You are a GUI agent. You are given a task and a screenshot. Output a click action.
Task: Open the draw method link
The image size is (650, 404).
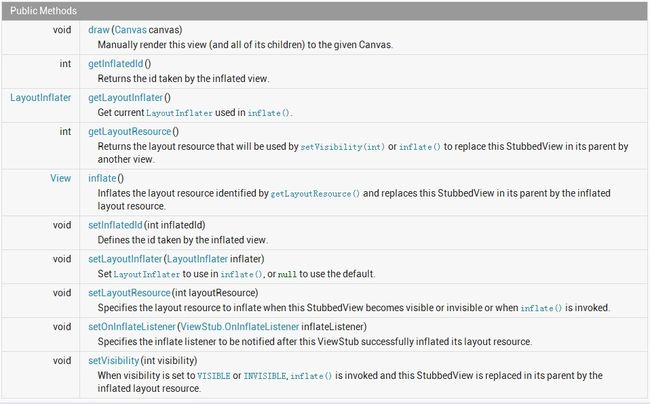[99, 30]
